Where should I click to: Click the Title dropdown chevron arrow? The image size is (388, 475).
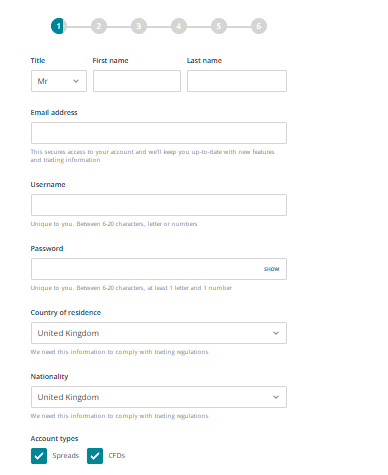click(76, 81)
